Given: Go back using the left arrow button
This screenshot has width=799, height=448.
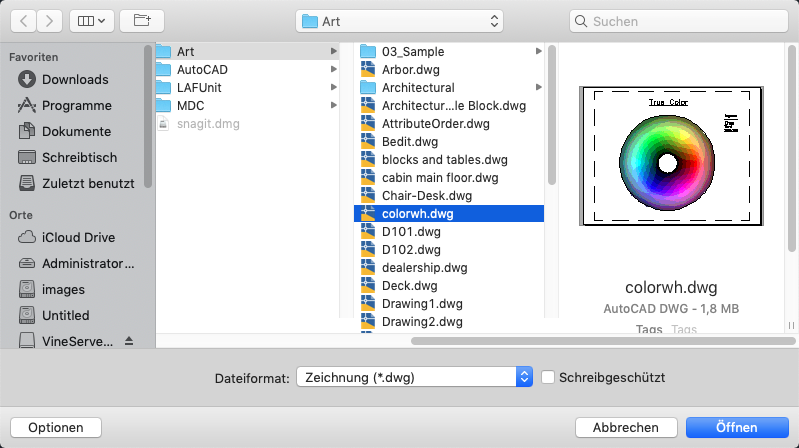Looking at the screenshot, I should (23, 21).
